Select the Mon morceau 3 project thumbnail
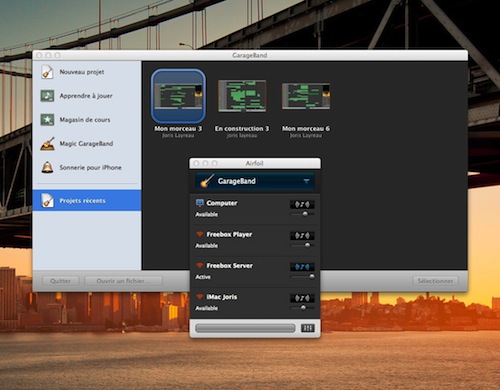This screenshot has width=500, height=390. [x=178, y=96]
